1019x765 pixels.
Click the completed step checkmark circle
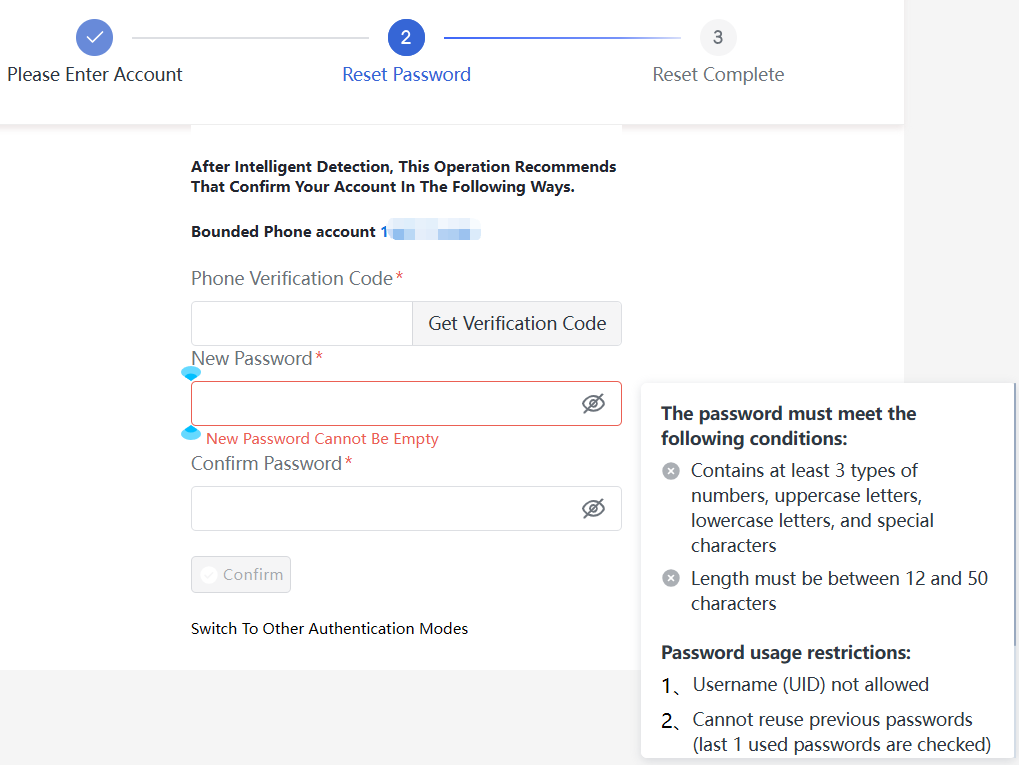coord(94,38)
